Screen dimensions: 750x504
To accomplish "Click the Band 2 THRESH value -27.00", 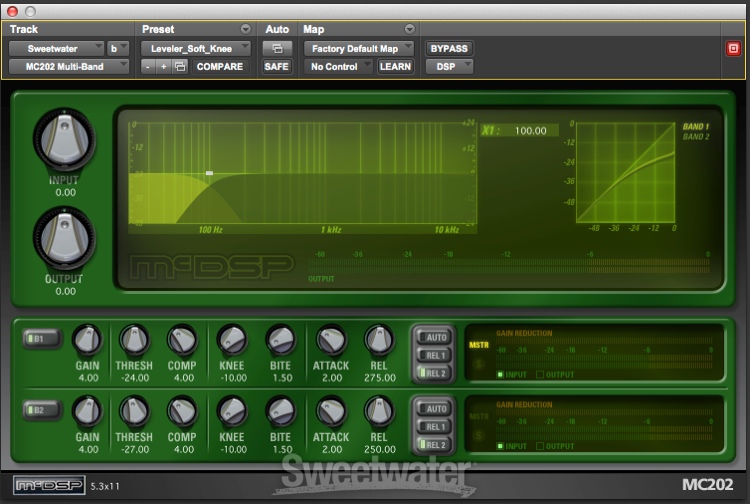I will pos(134,449).
